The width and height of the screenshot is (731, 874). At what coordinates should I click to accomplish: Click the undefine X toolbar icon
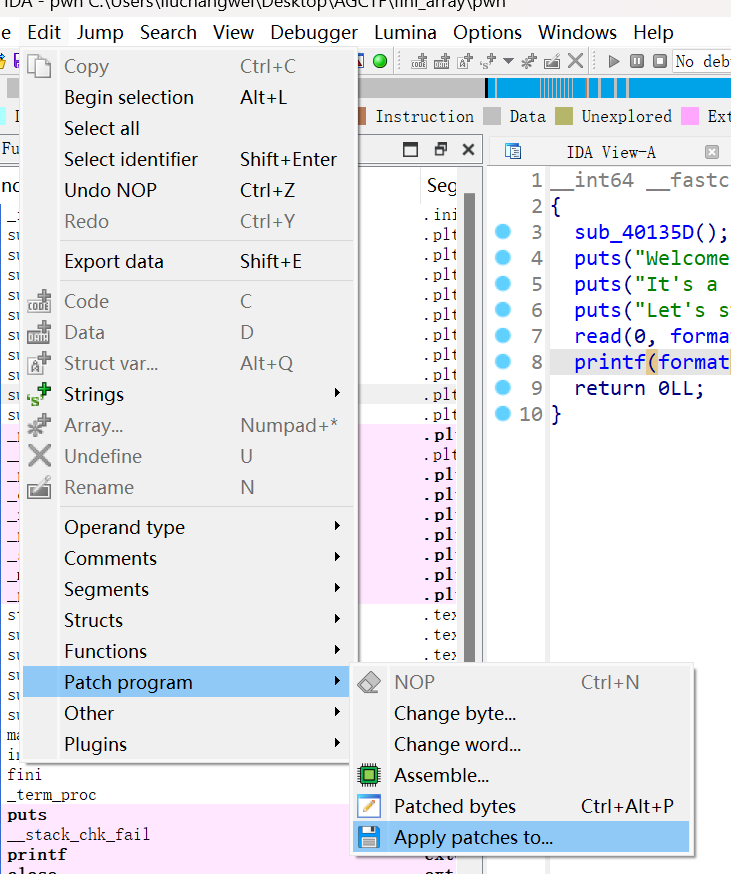pos(575,61)
